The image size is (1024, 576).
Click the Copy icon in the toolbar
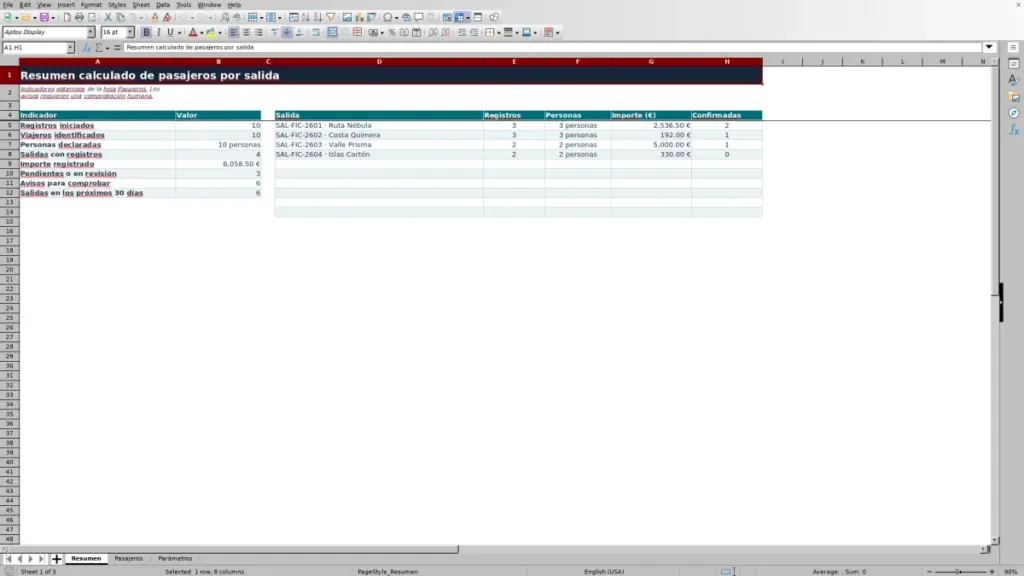tap(120, 17)
